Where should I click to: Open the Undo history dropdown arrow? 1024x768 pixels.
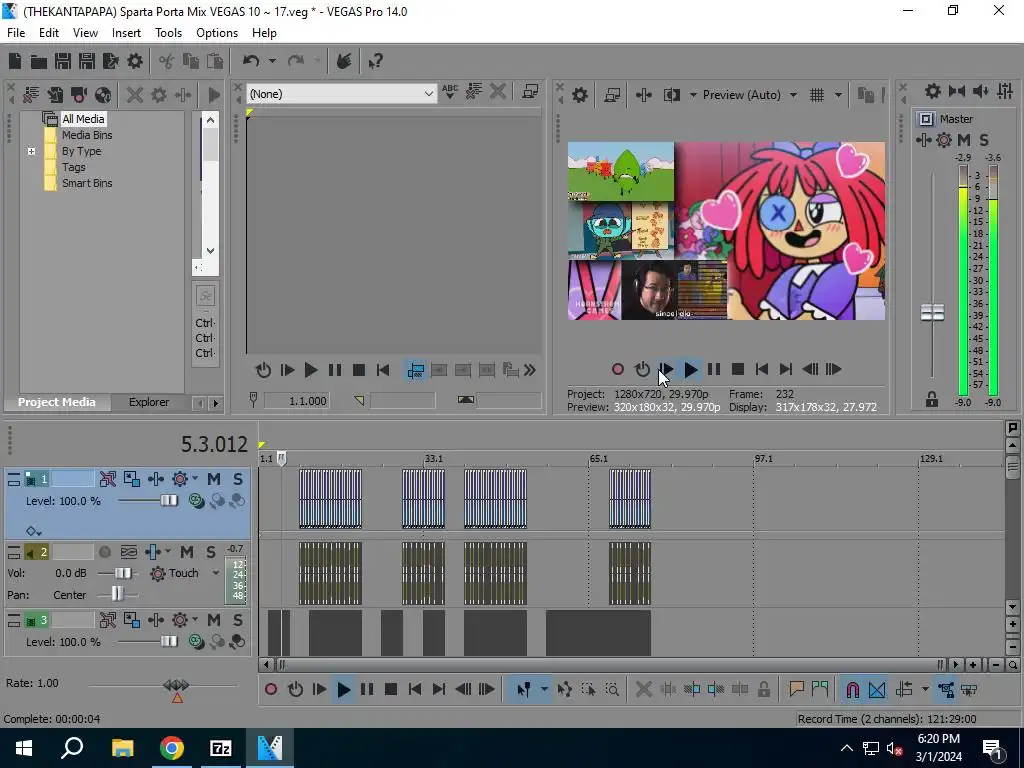tap(272, 61)
